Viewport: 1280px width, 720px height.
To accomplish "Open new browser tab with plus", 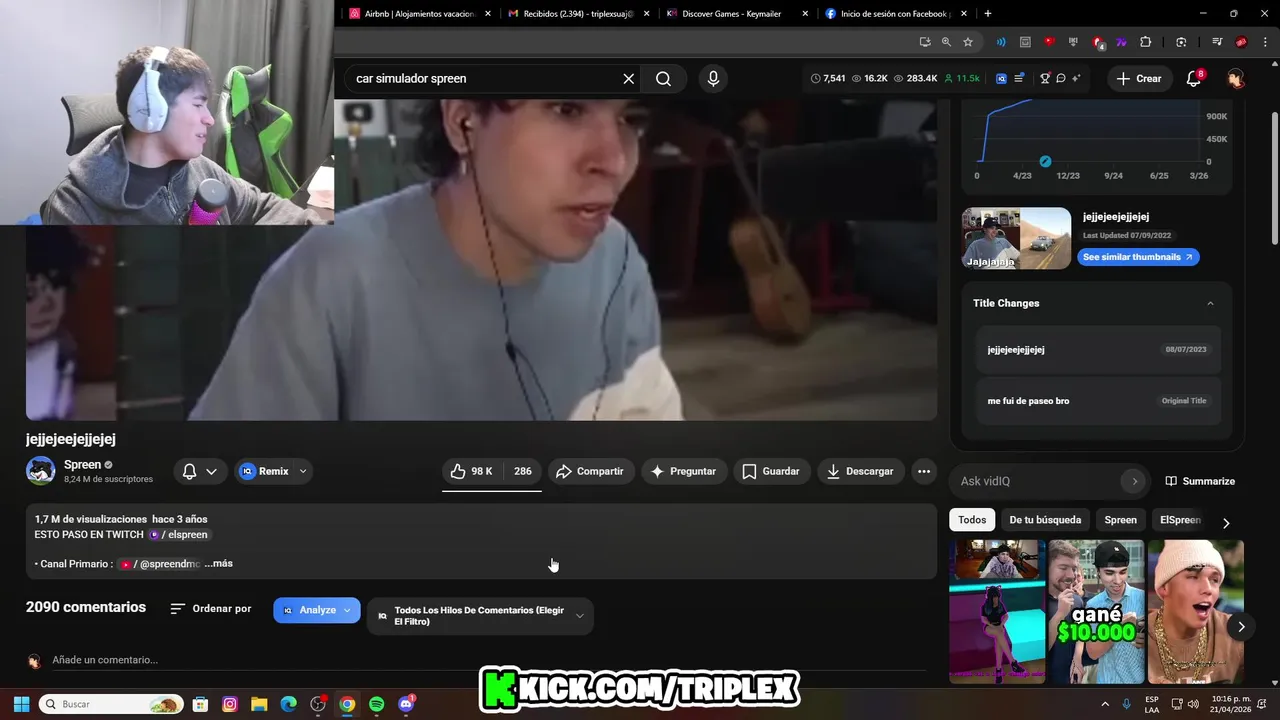I will [988, 14].
